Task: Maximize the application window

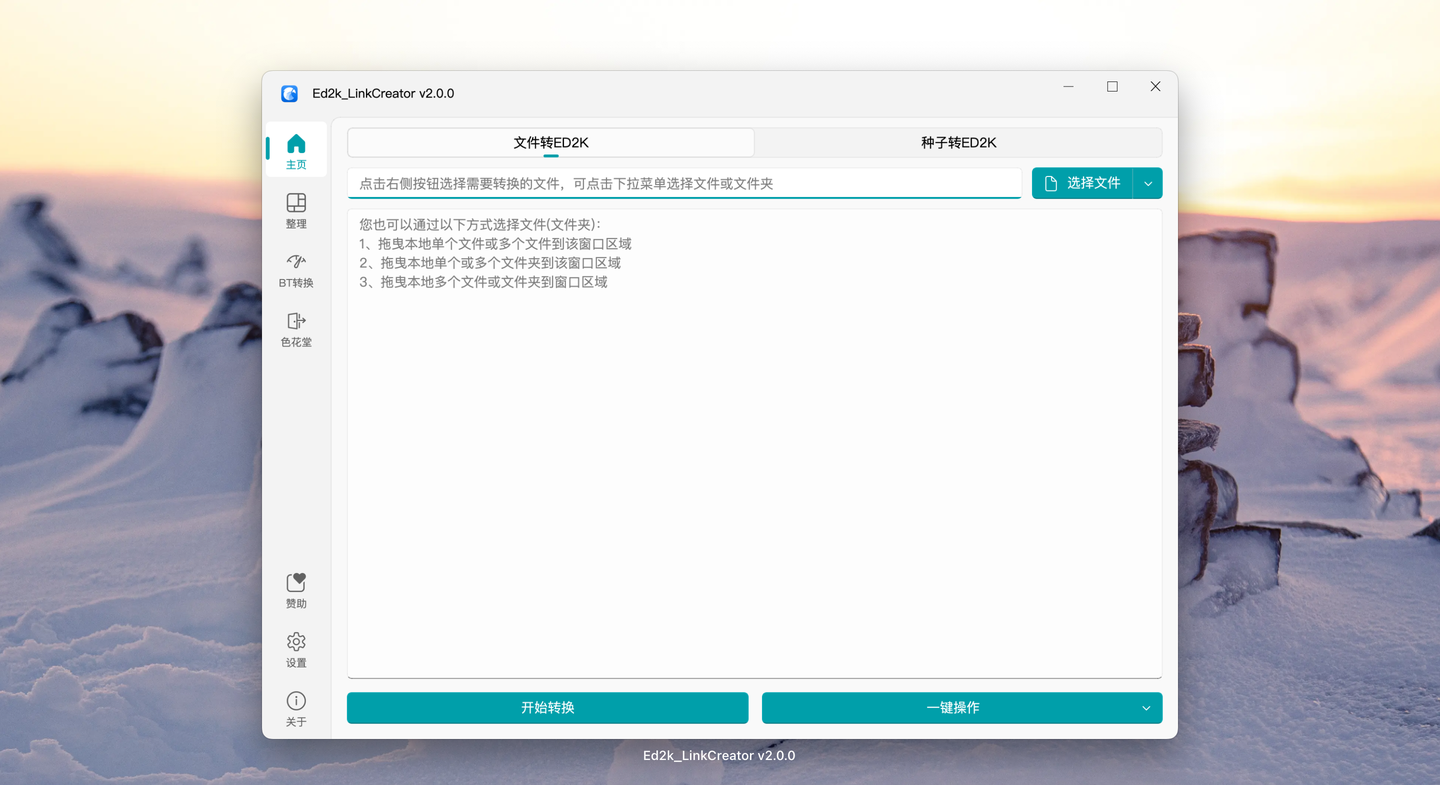Action: pyautogui.click(x=1111, y=86)
